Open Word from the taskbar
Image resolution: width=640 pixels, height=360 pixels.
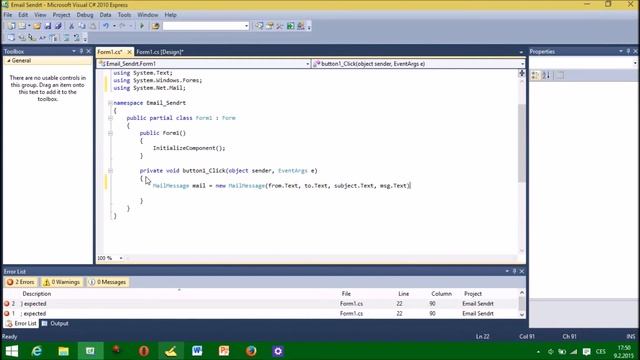point(197,351)
